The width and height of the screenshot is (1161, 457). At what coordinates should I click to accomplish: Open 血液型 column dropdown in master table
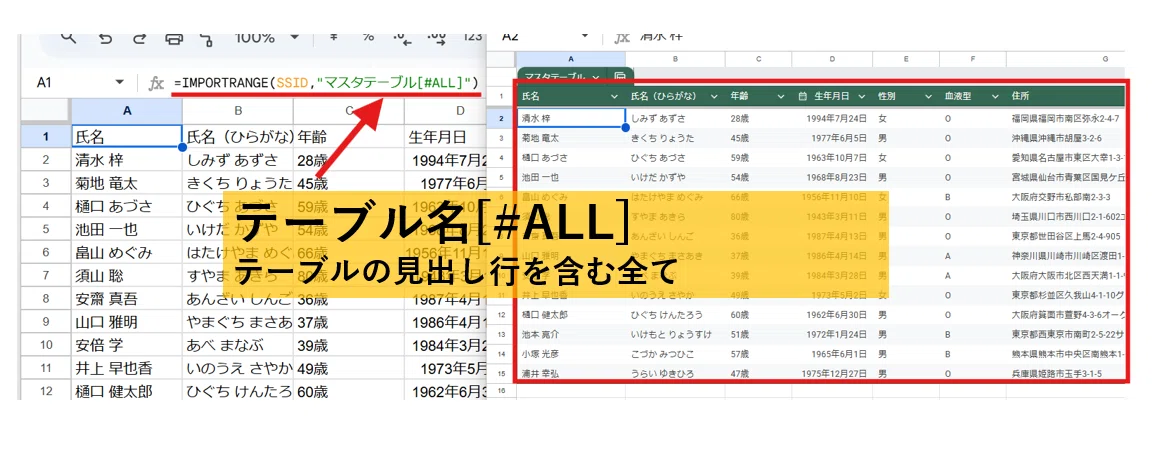pyautogui.click(x=995, y=96)
